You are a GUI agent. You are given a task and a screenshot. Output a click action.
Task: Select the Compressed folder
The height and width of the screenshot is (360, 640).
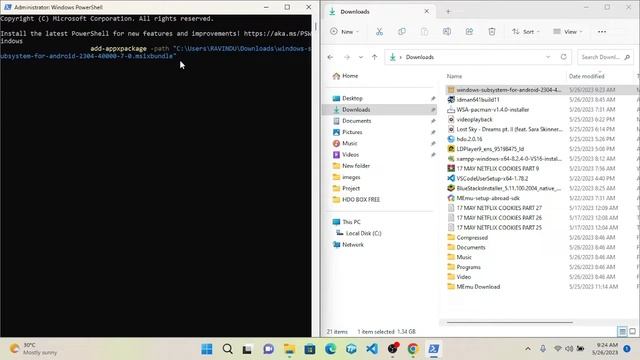472,238
